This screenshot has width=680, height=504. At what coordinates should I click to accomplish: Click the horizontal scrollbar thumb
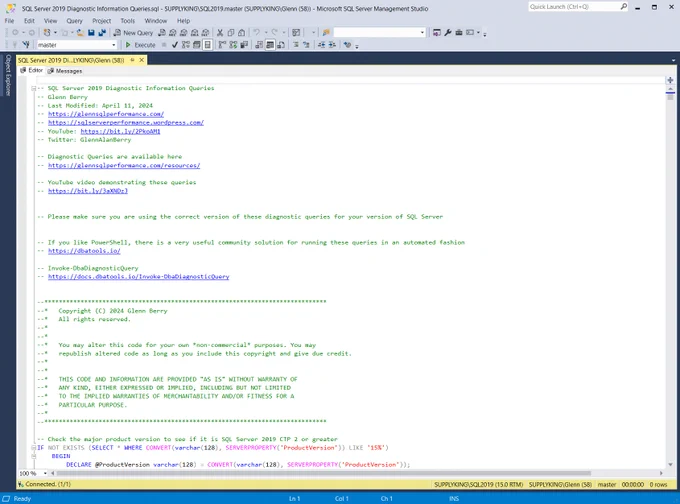[x=324, y=473]
